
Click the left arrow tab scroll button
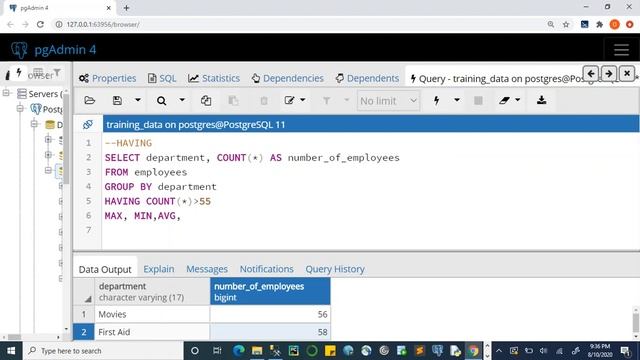click(x=591, y=74)
